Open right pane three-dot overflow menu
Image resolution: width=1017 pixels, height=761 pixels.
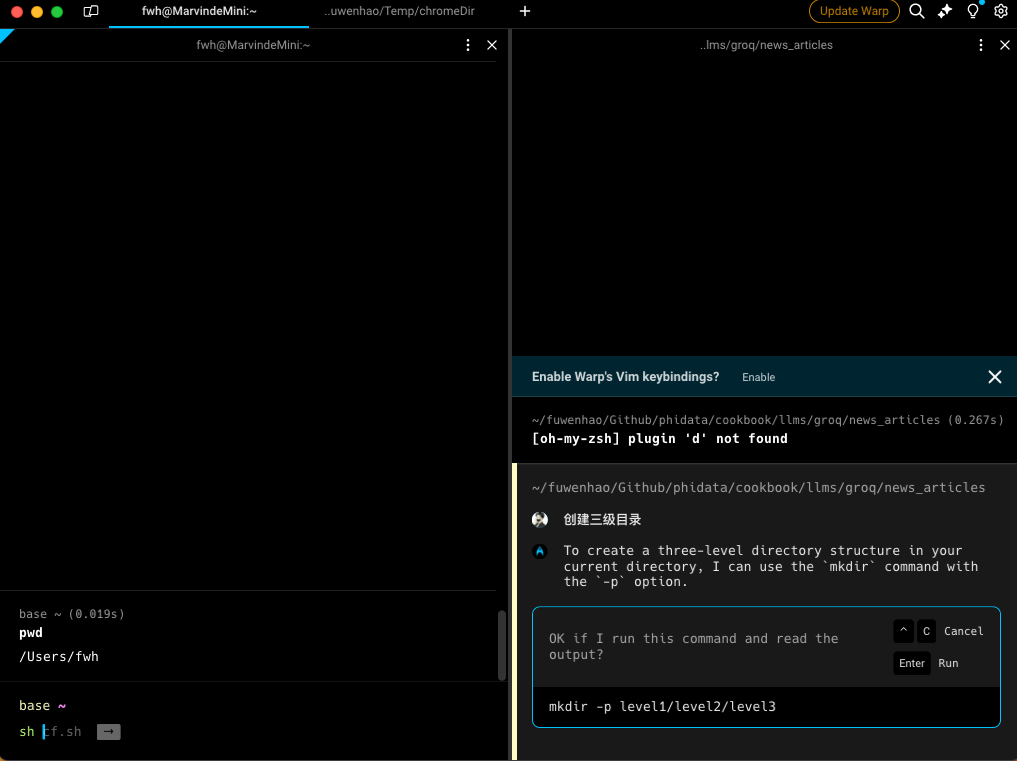coord(982,45)
